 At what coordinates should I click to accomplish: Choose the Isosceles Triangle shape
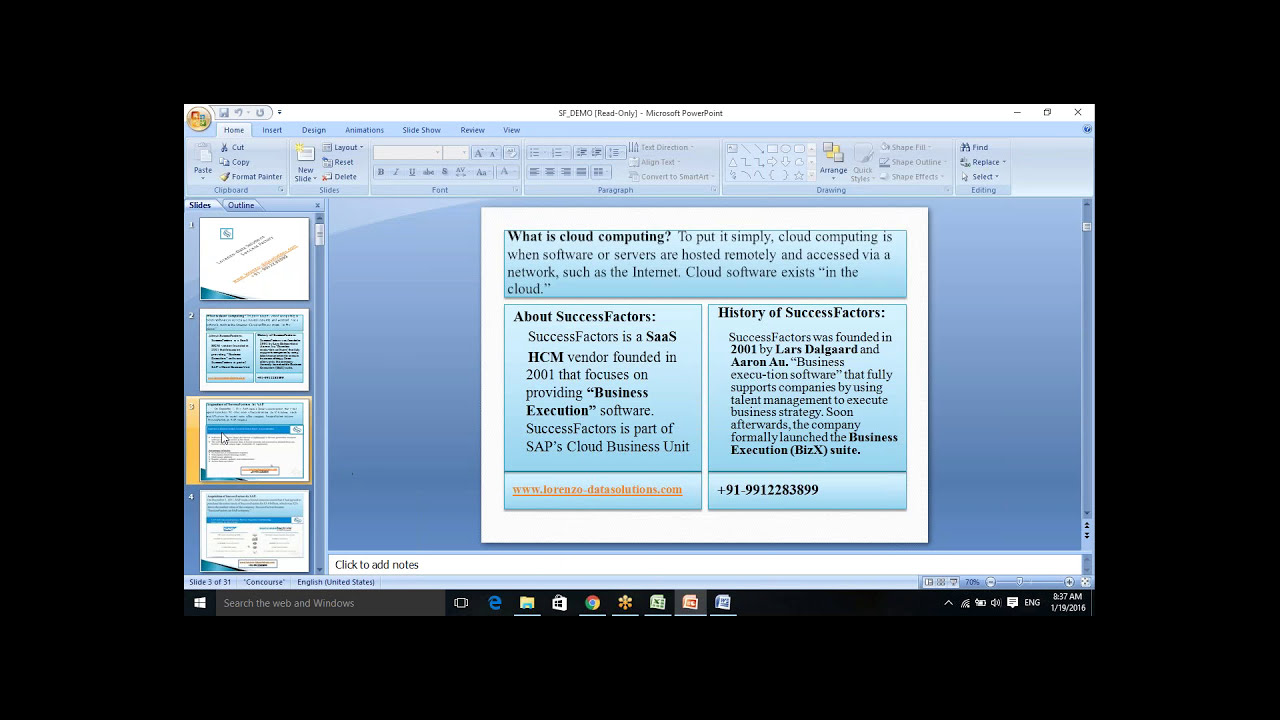[x=733, y=162]
